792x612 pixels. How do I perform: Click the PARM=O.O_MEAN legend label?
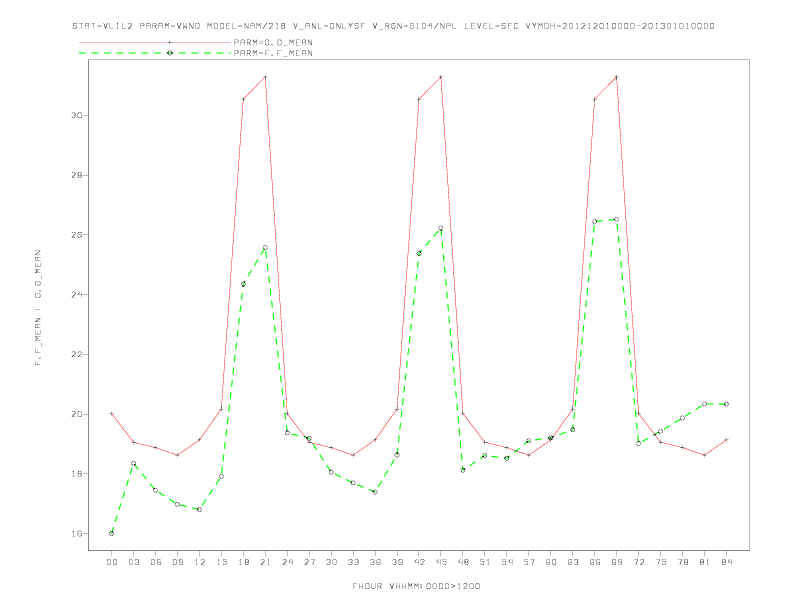coord(273,42)
